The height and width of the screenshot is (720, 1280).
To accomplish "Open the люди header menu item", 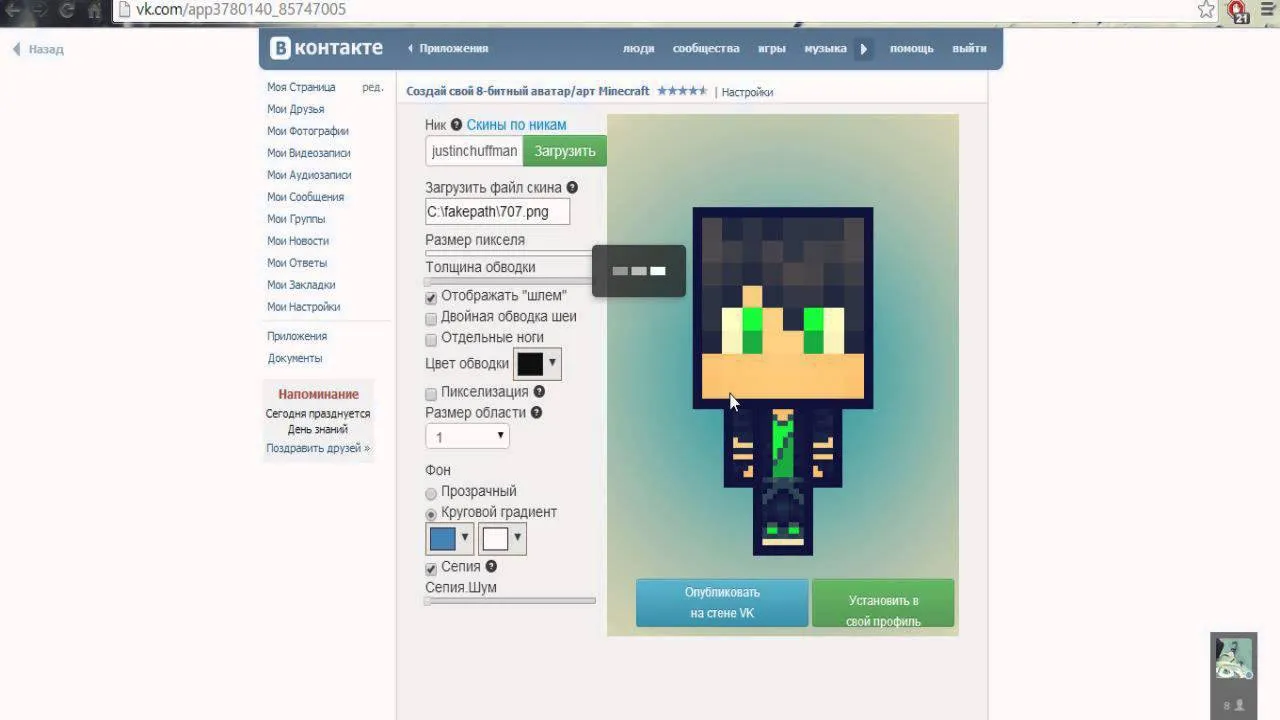I will pyautogui.click(x=638, y=49).
